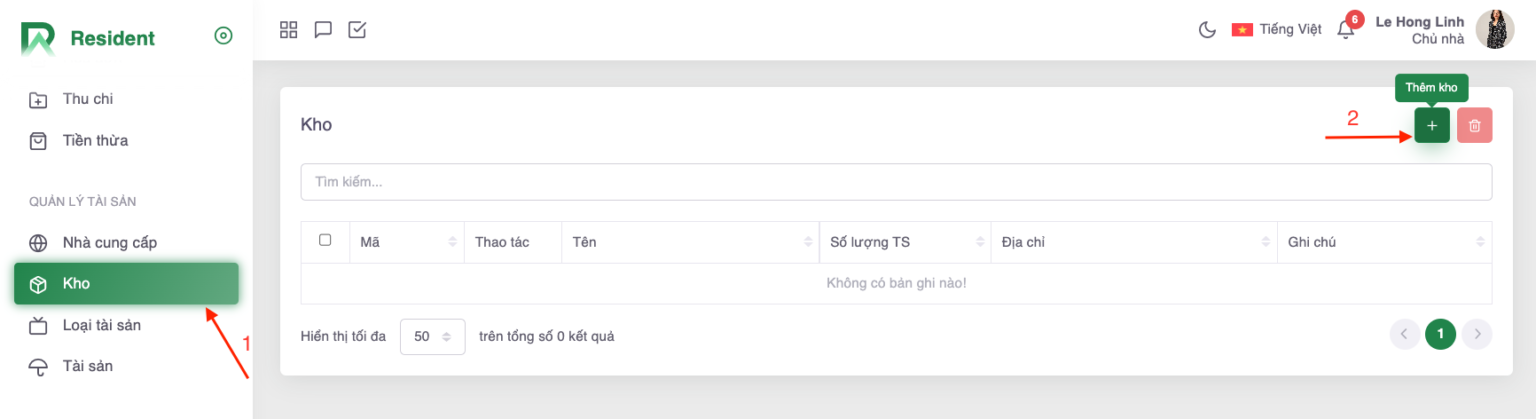1536x419 pixels.
Task: Click the green plus Add warehouse button
Action: tap(1431, 126)
